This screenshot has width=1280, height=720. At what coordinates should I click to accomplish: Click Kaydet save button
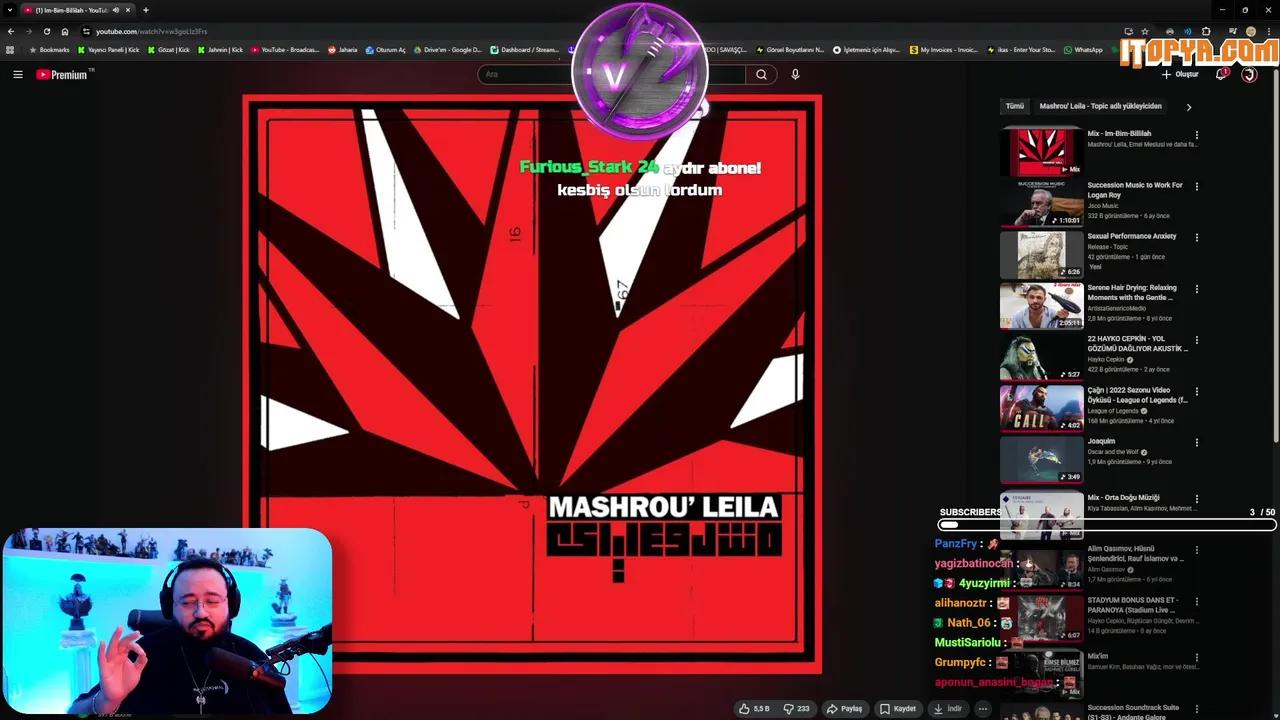(897, 709)
